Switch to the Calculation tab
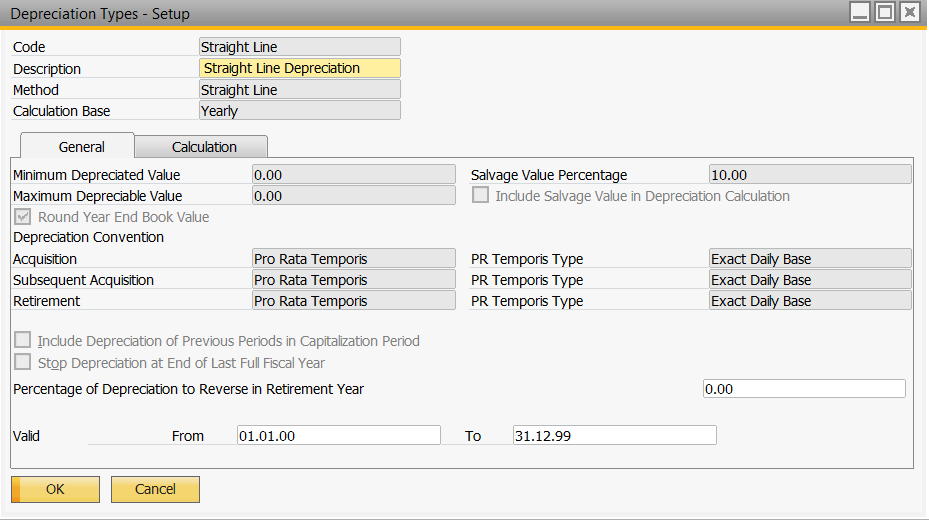 tap(204, 147)
